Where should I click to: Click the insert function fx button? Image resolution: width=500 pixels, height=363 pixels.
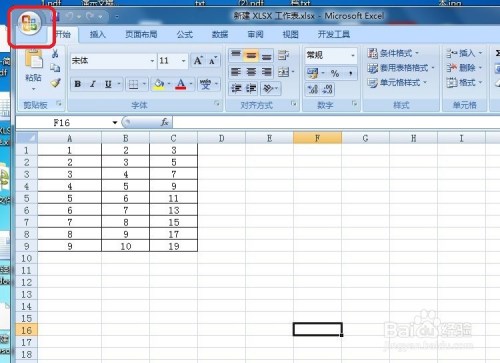[165, 122]
